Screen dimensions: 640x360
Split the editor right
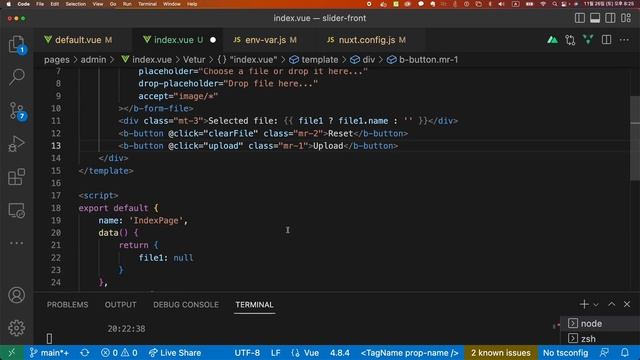[607, 40]
